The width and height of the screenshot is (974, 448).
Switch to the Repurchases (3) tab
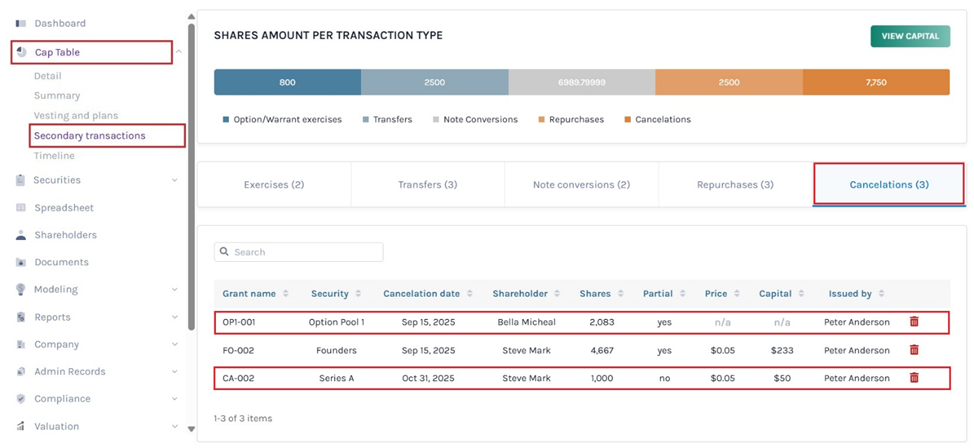734,185
